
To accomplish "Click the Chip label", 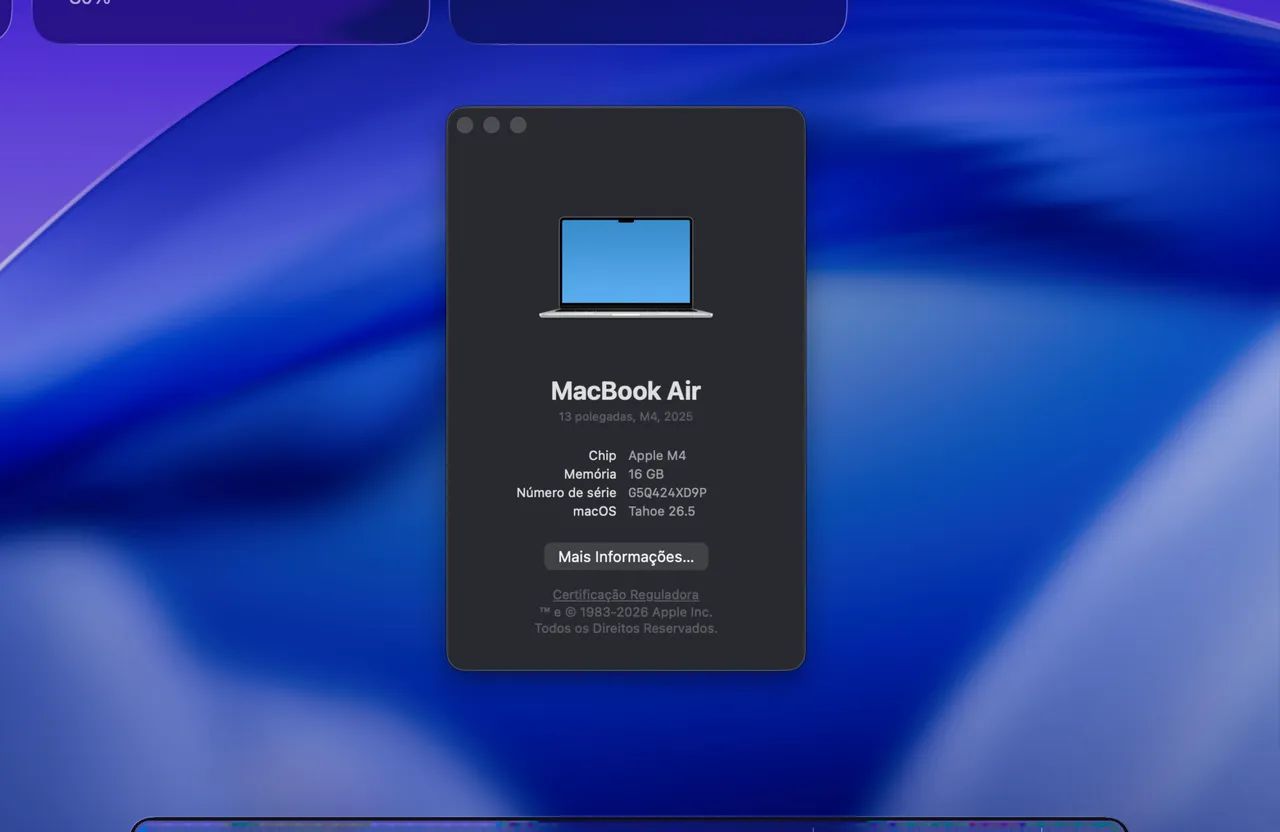I will pyautogui.click(x=602, y=456).
